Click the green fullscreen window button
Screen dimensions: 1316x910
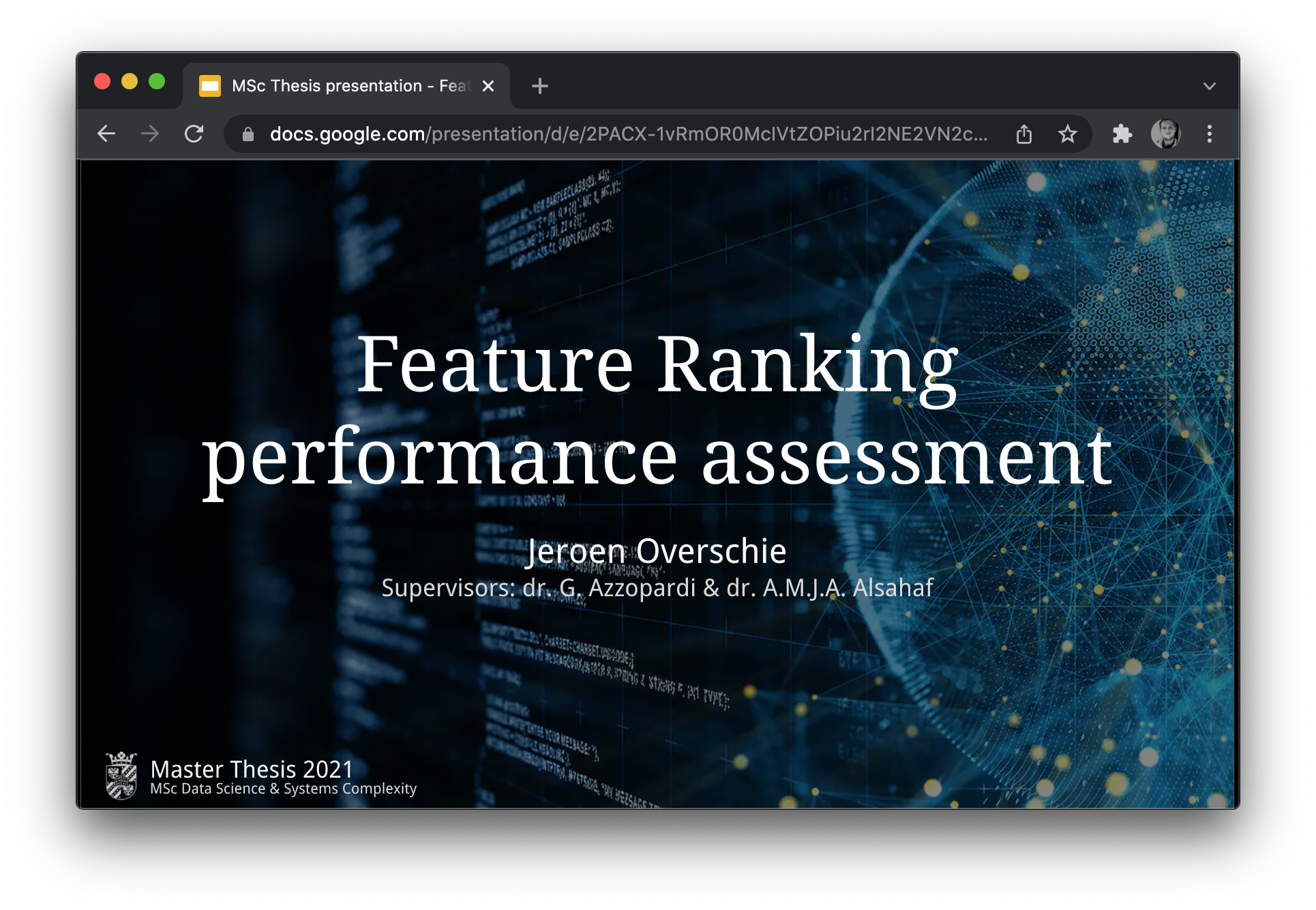coord(157,82)
